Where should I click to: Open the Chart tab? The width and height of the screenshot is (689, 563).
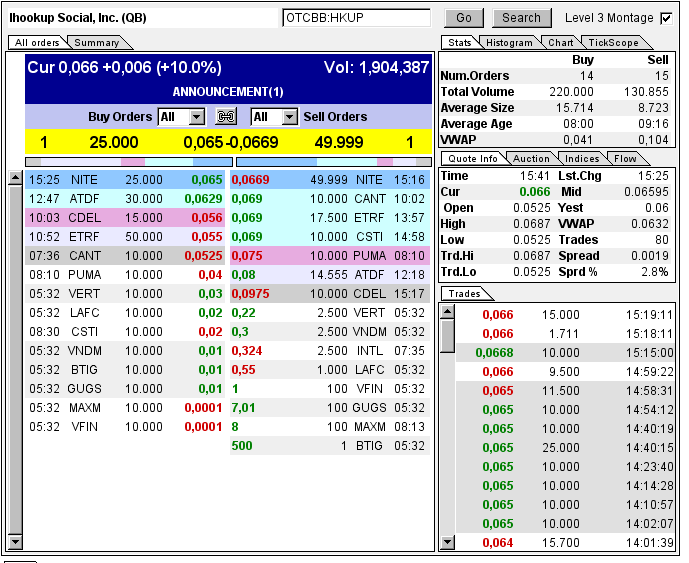pos(560,43)
